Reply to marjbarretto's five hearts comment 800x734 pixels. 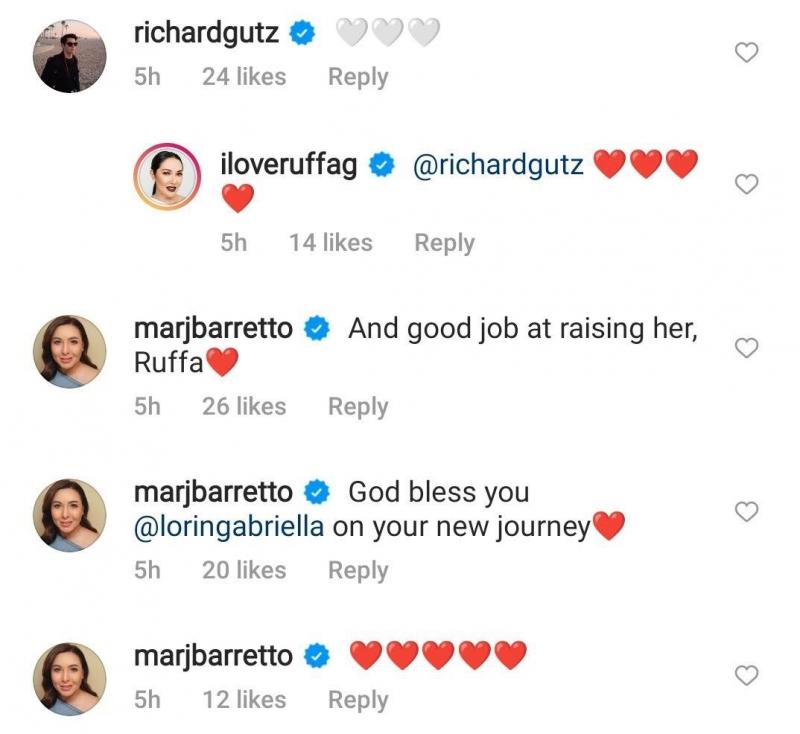358,701
